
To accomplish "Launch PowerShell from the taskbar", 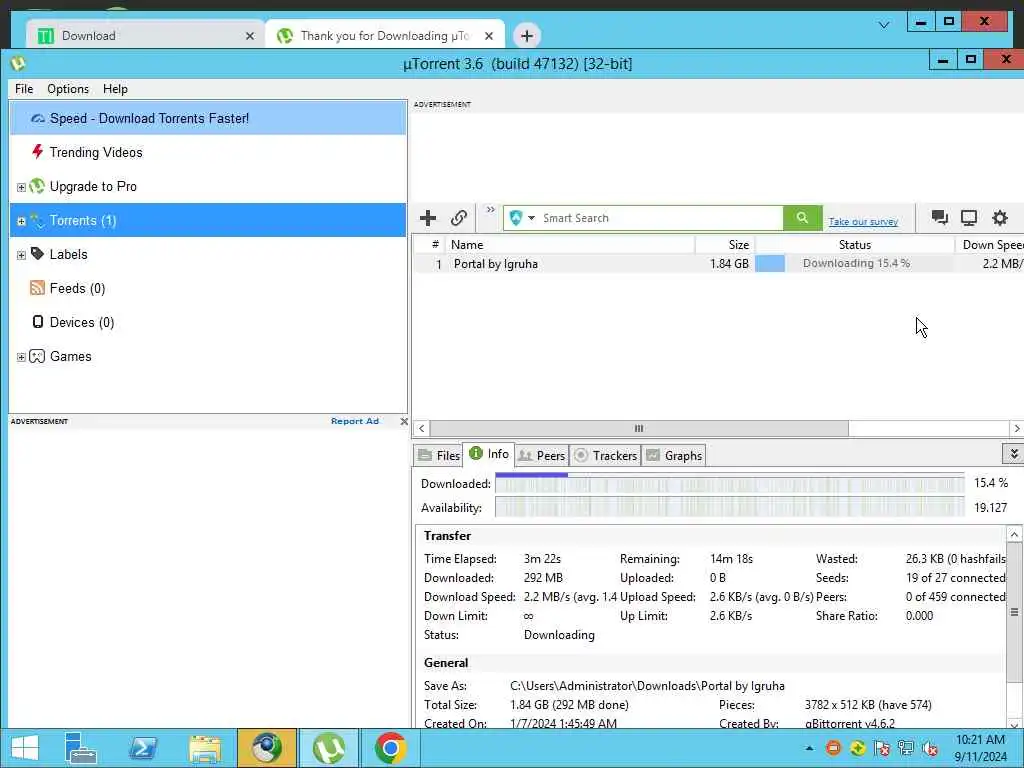I will [143, 748].
